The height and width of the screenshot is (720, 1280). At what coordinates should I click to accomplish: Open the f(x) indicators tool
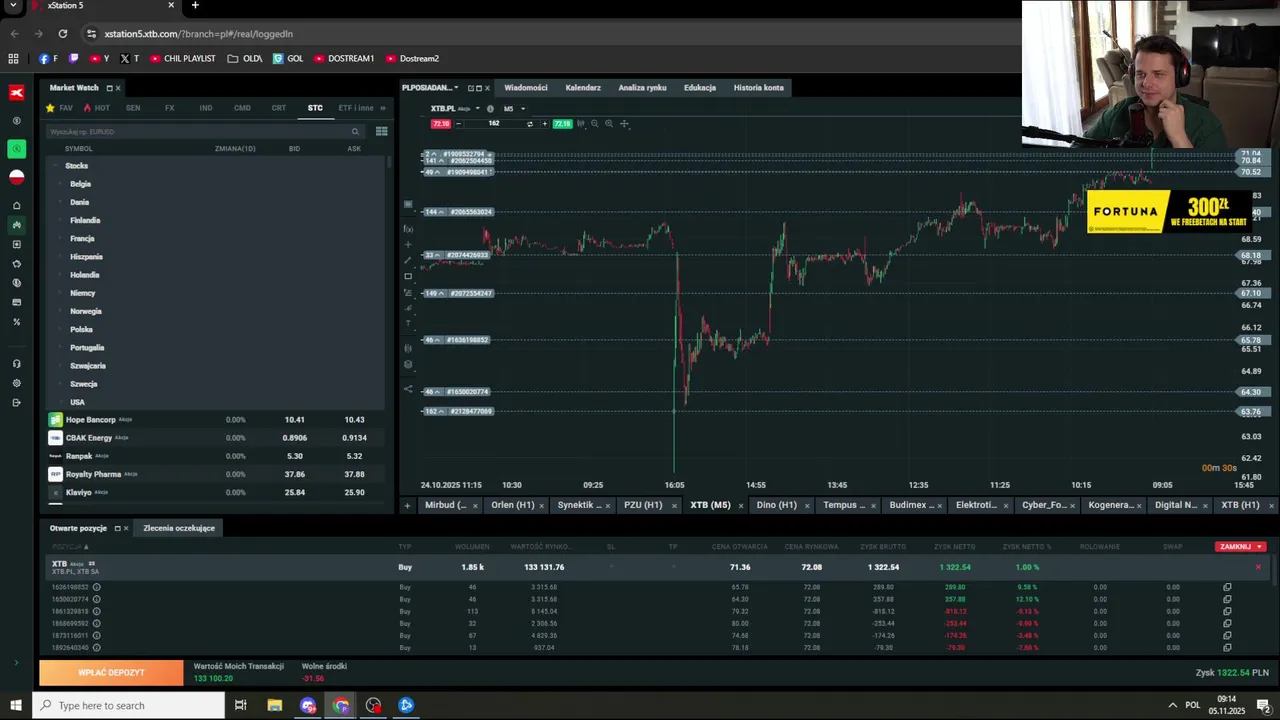[408, 229]
